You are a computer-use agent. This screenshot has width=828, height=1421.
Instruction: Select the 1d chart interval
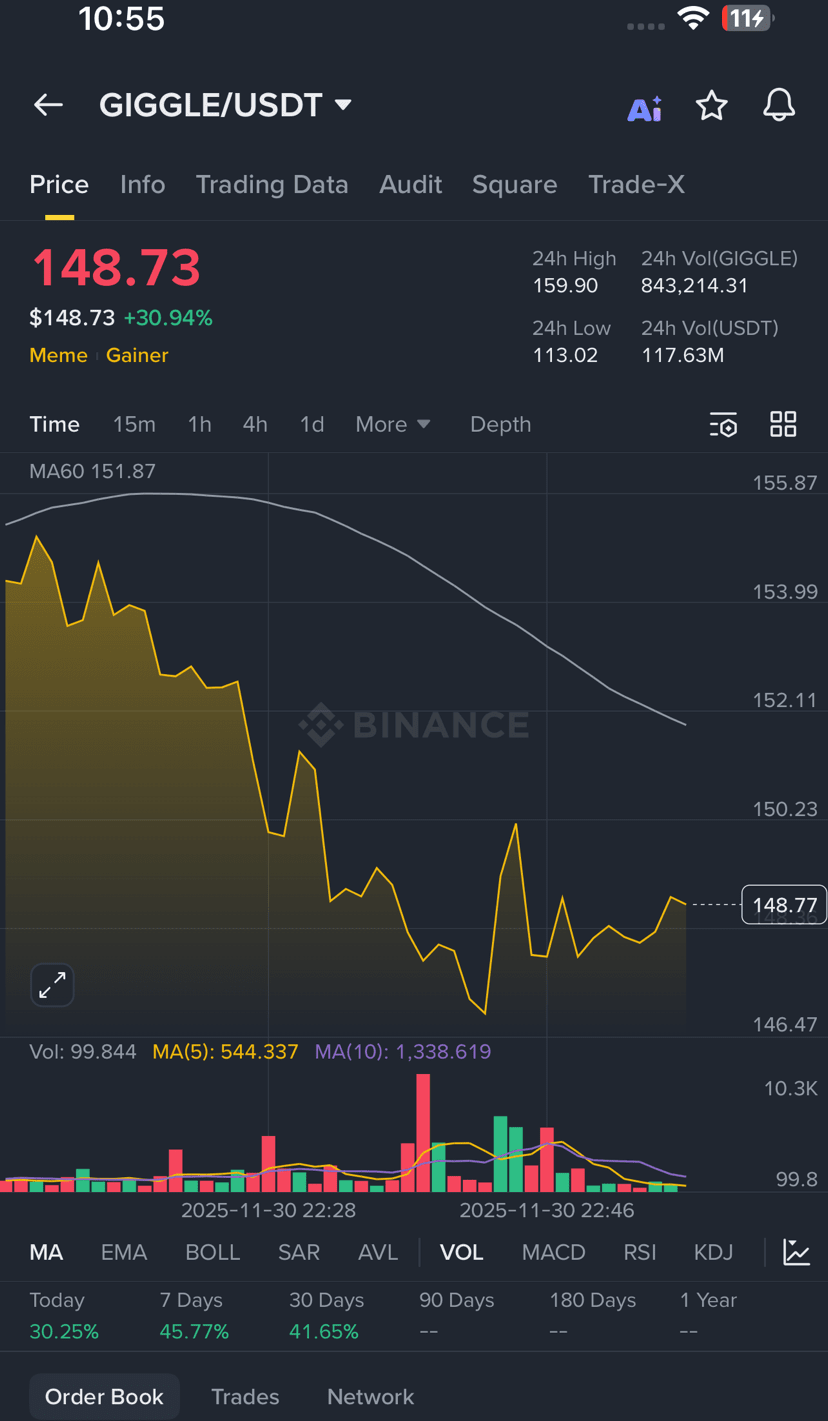(312, 424)
